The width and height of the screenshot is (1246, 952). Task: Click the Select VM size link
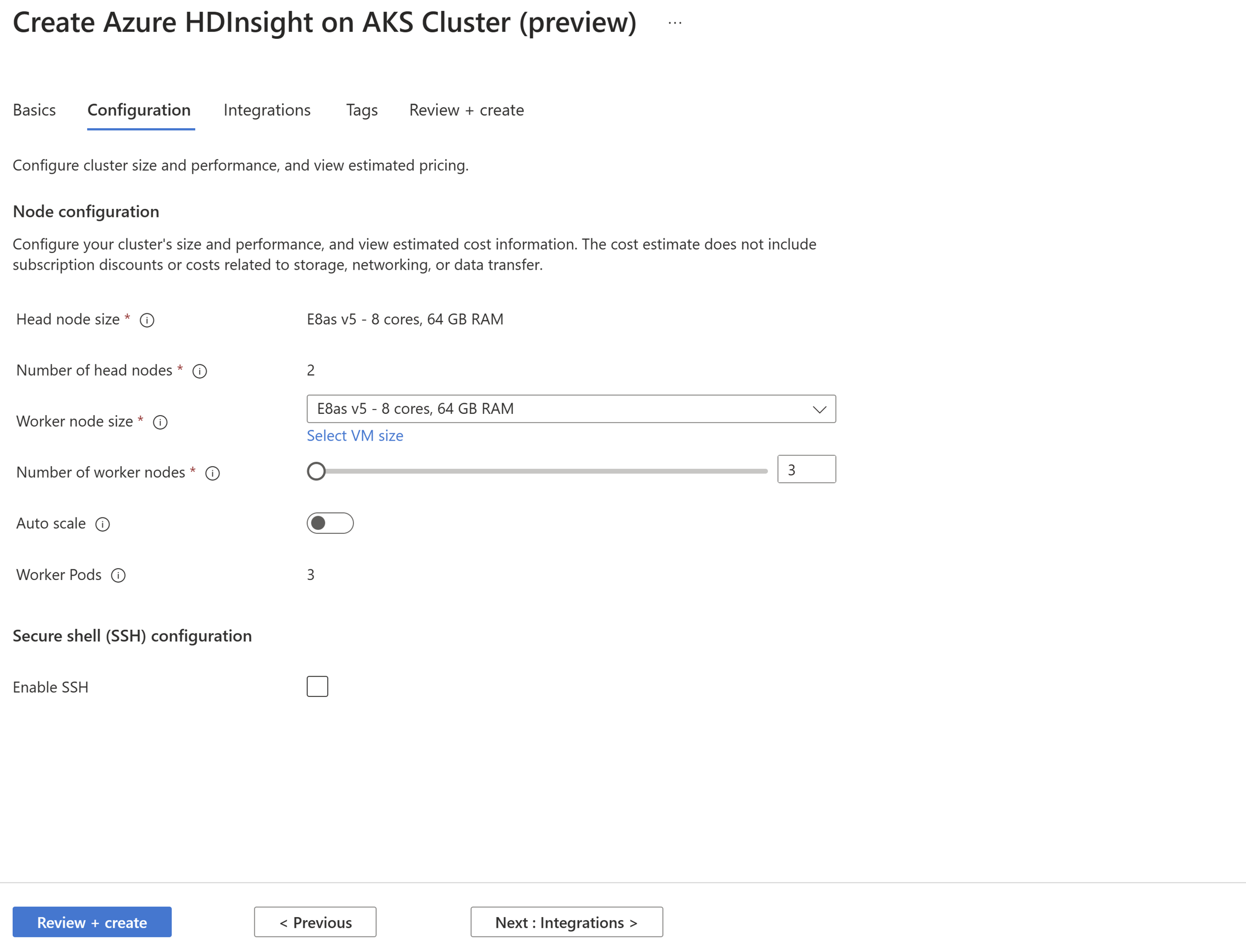(x=355, y=435)
